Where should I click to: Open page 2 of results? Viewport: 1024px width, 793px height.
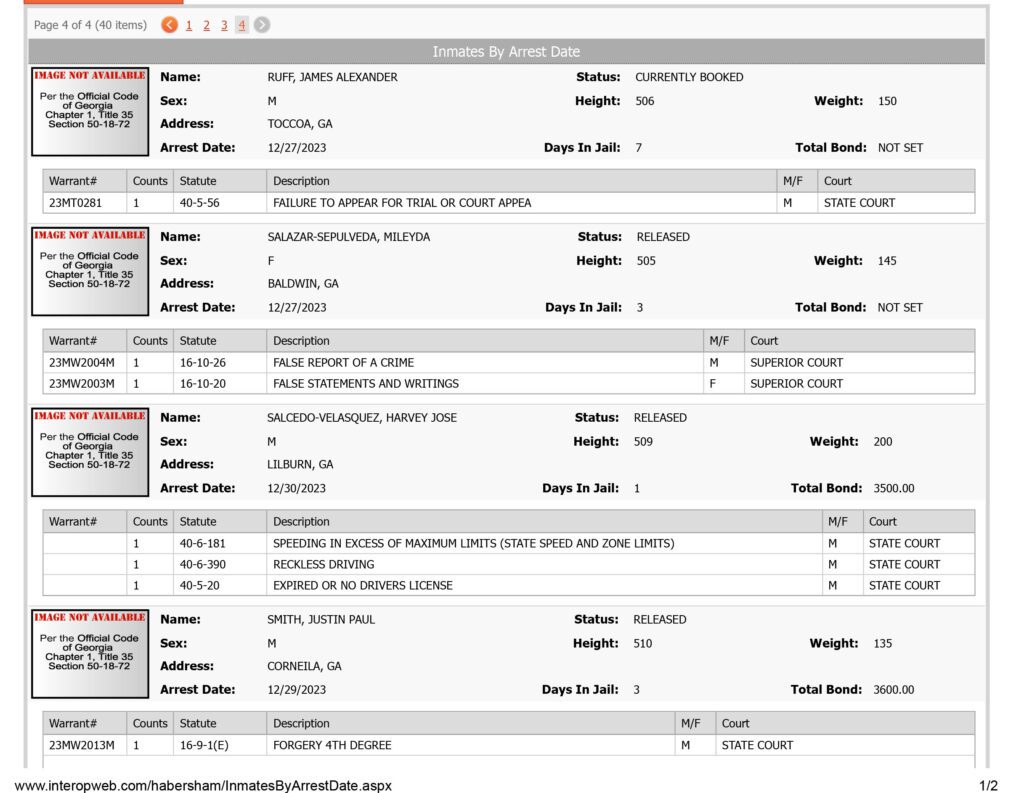click(x=206, y=25)
